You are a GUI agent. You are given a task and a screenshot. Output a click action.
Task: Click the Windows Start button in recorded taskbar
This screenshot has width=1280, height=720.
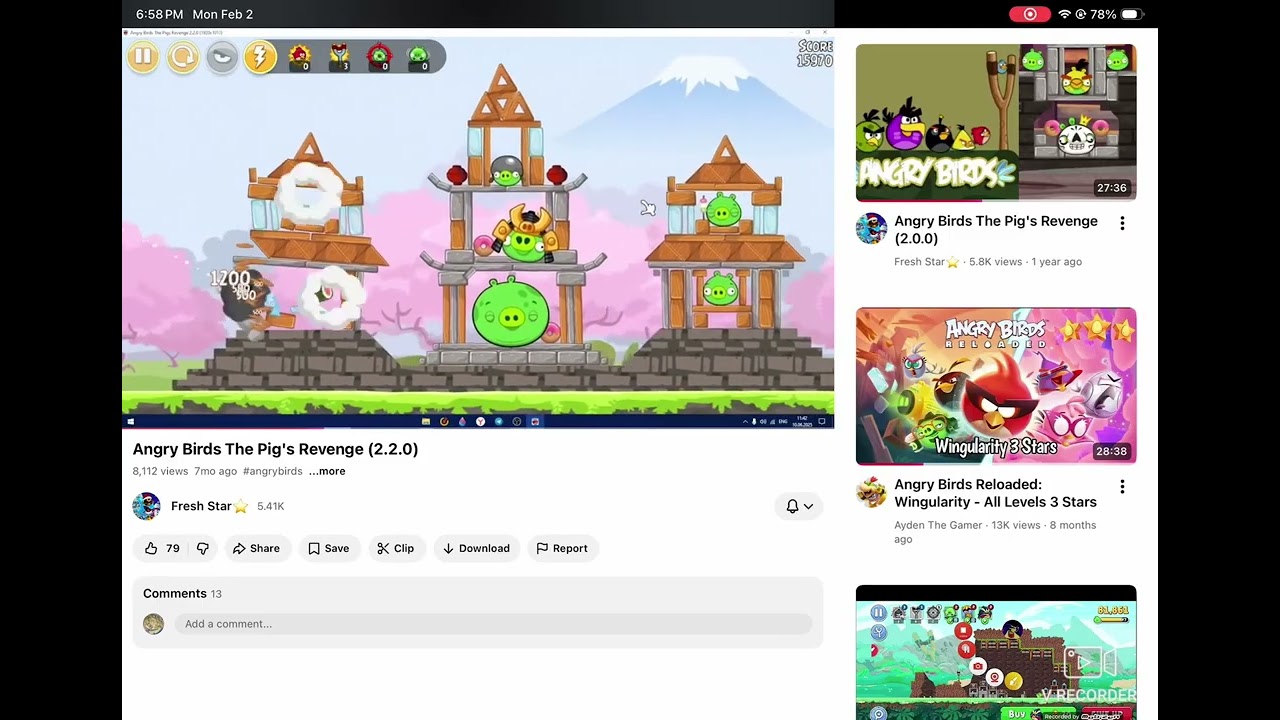pyautogui.click(x=130, y=422)
